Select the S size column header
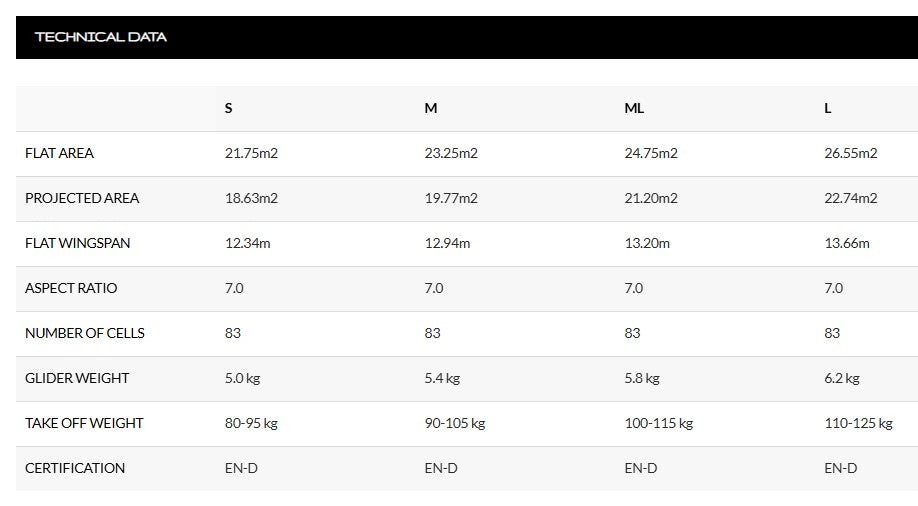918x506 pixels. [229, 108]
